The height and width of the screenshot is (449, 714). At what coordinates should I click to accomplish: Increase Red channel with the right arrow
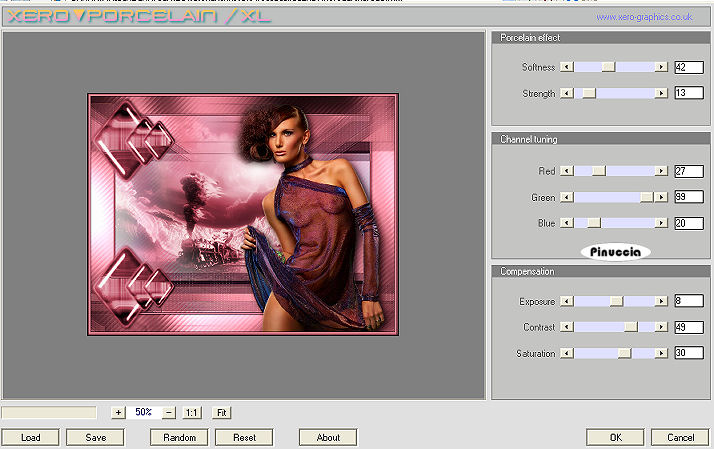click(661, 171)
